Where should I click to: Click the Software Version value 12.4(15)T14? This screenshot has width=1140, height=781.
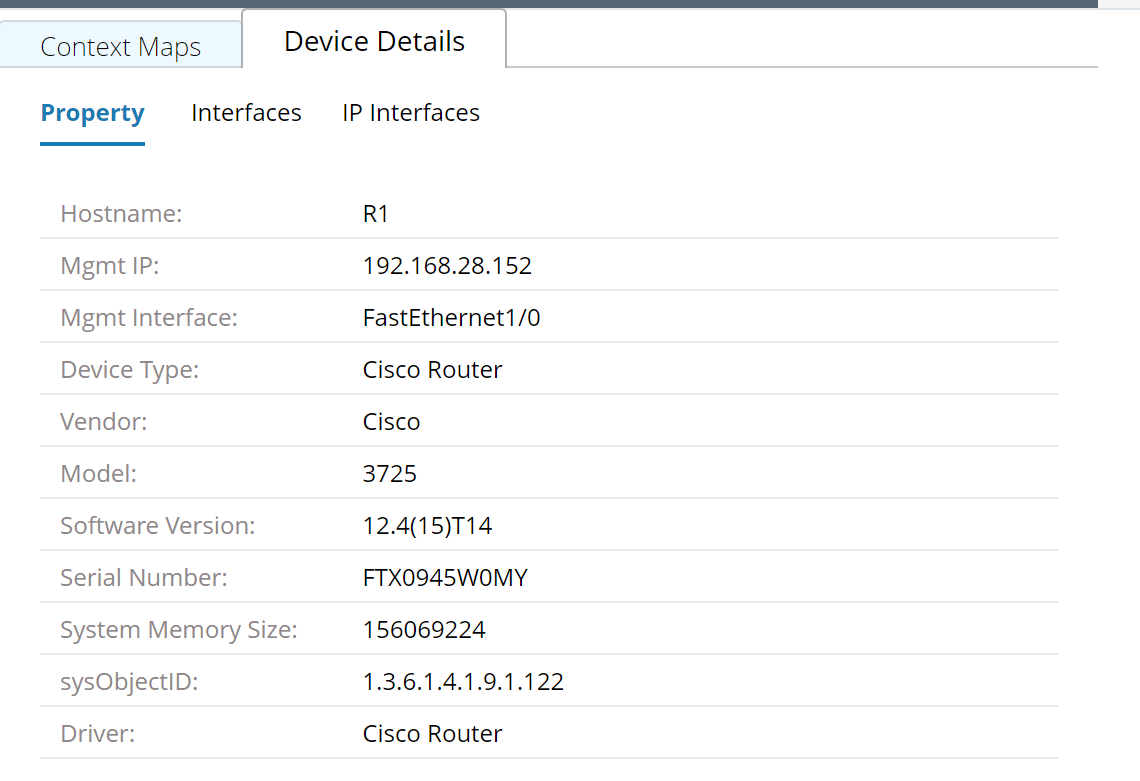coord(428,525)
